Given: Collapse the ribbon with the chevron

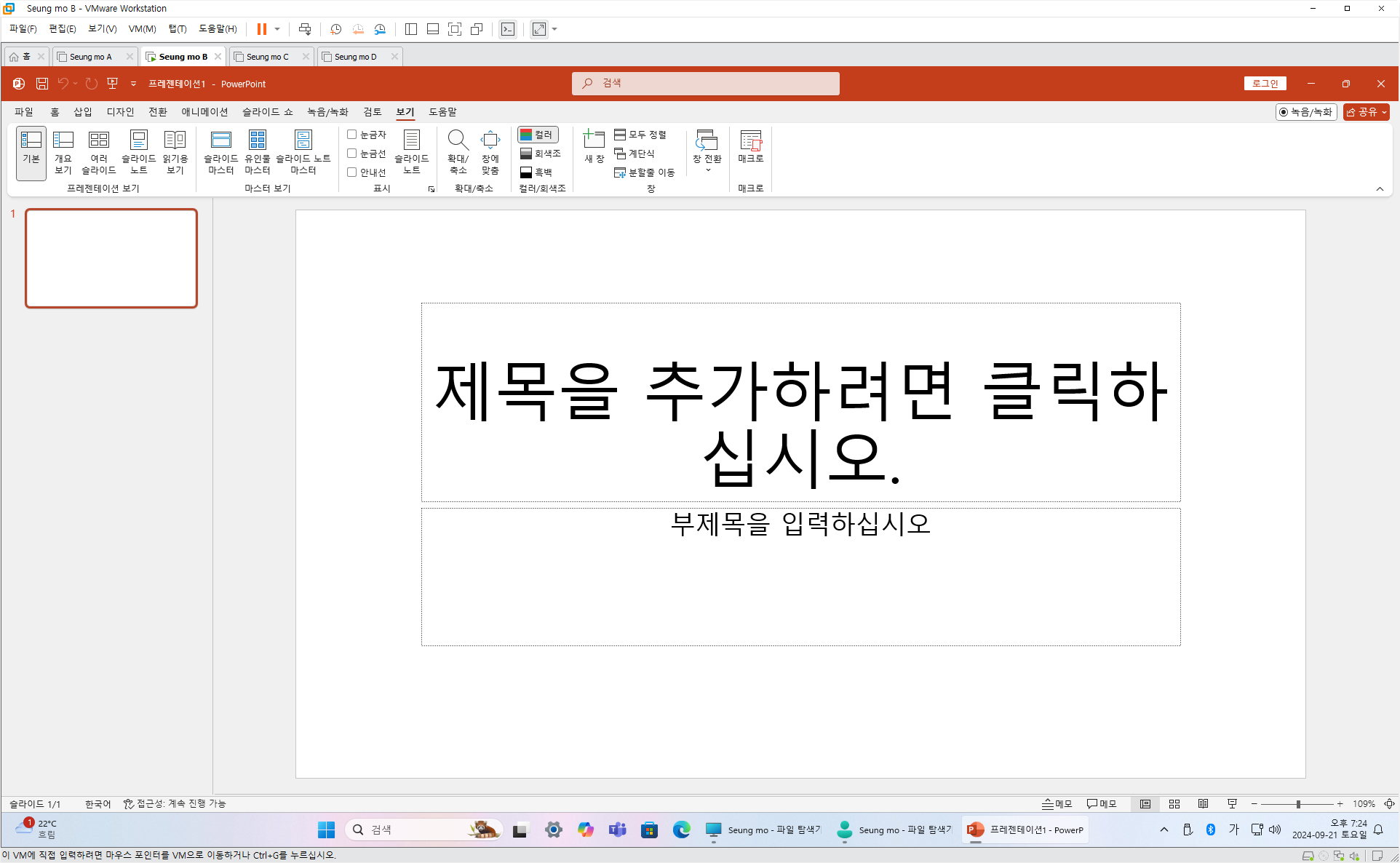Looking at the screenshot, I should click(x=1379, y=189).
